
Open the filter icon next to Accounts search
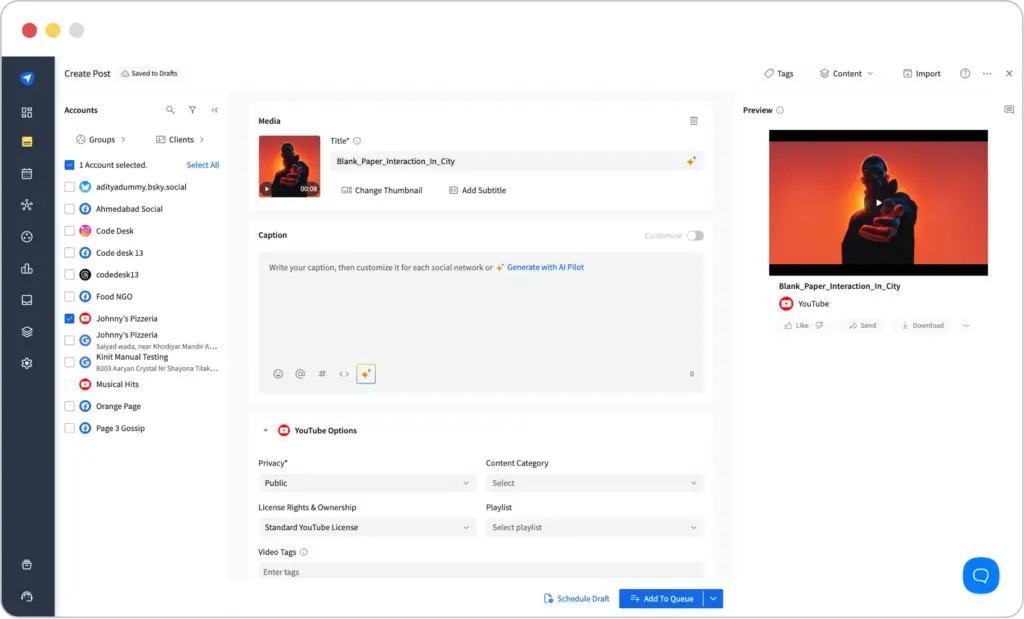[x=192, y=110]
